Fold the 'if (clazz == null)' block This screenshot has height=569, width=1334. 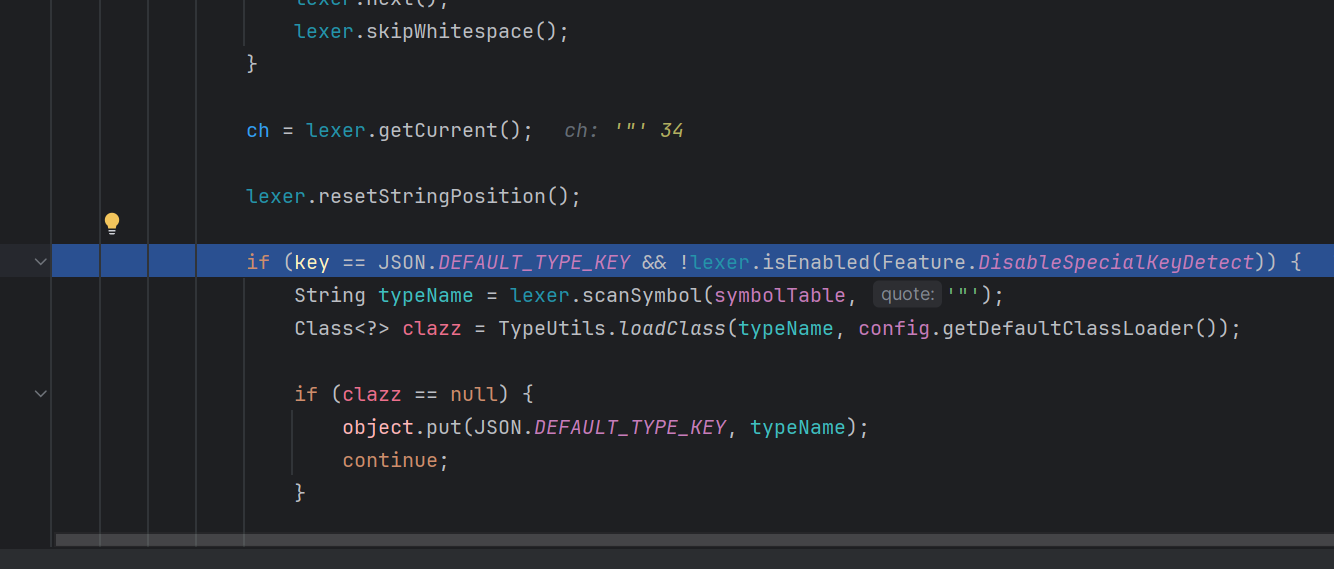click(x=41, y=394)
